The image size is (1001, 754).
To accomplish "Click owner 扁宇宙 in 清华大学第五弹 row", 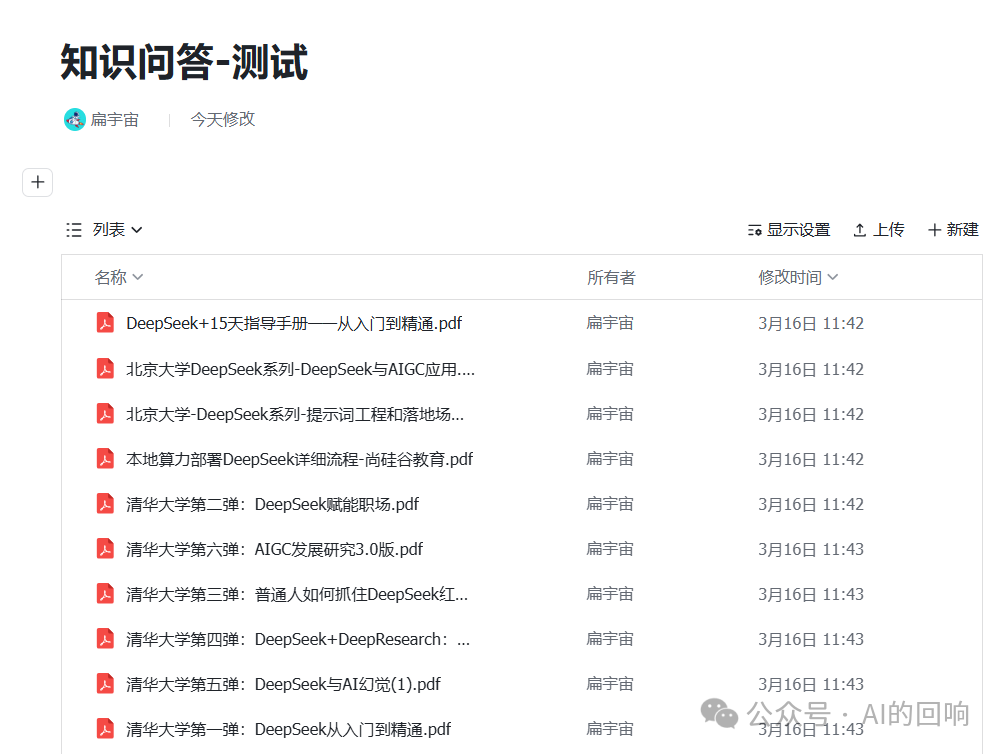I will tap(610, 684).
